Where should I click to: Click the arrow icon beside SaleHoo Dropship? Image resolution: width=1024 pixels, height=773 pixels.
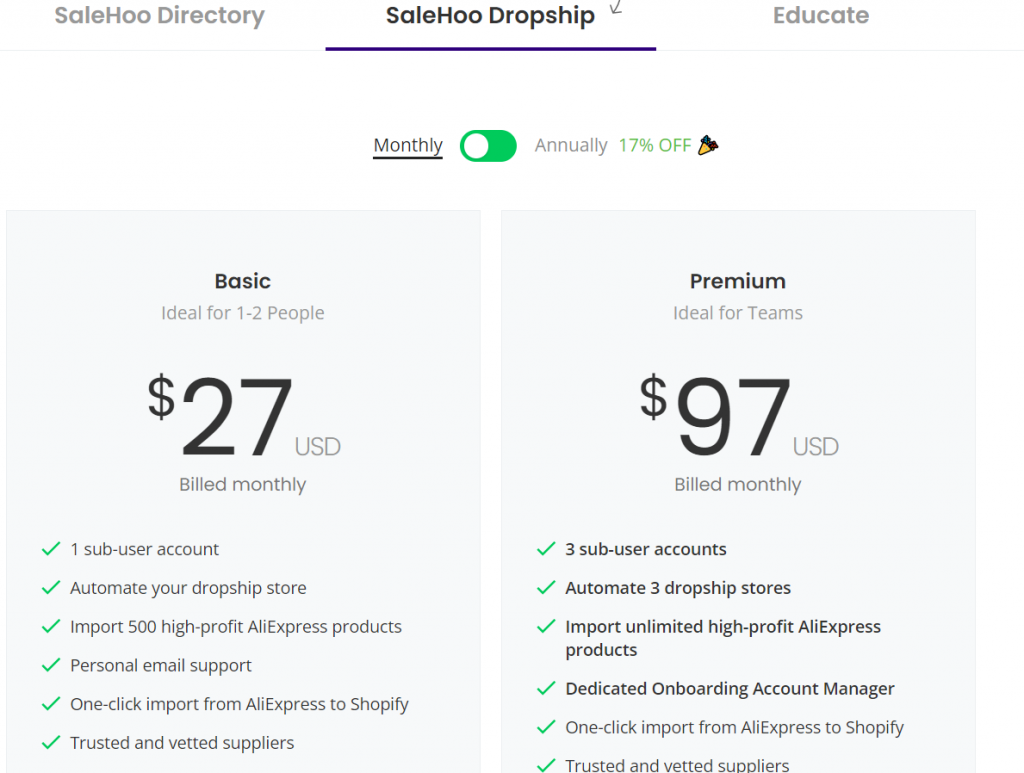click(616, 7)
